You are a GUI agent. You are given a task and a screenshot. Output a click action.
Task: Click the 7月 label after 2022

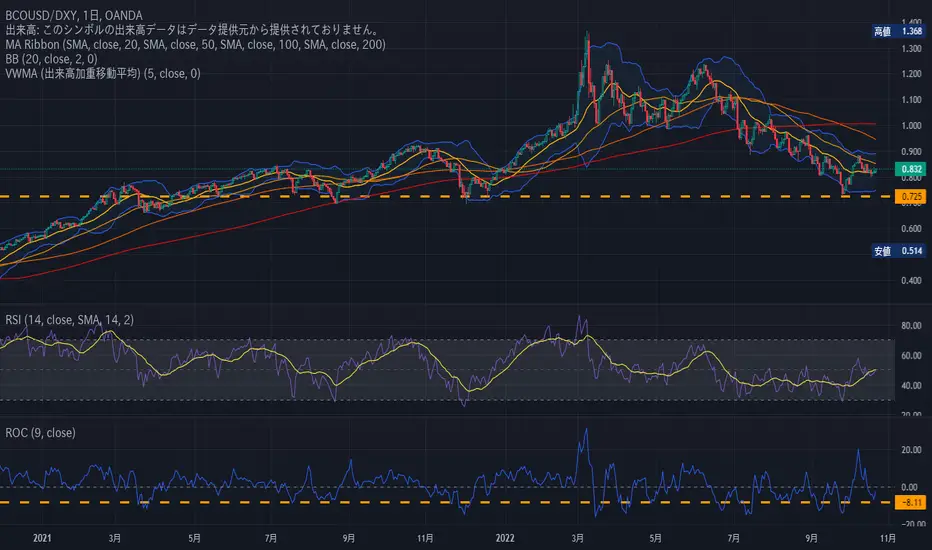click(733, 538)
